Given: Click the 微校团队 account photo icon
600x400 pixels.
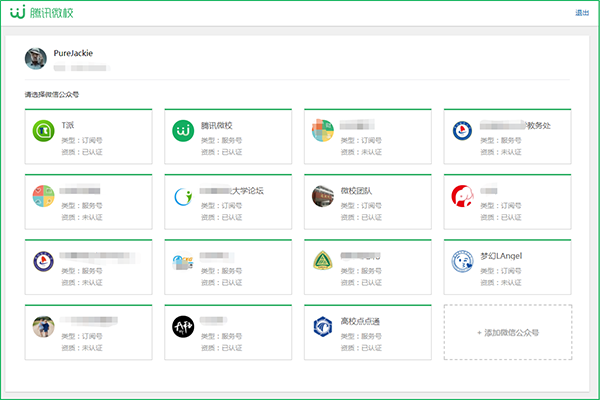Looking at the screenshot, I should (323, 196).
